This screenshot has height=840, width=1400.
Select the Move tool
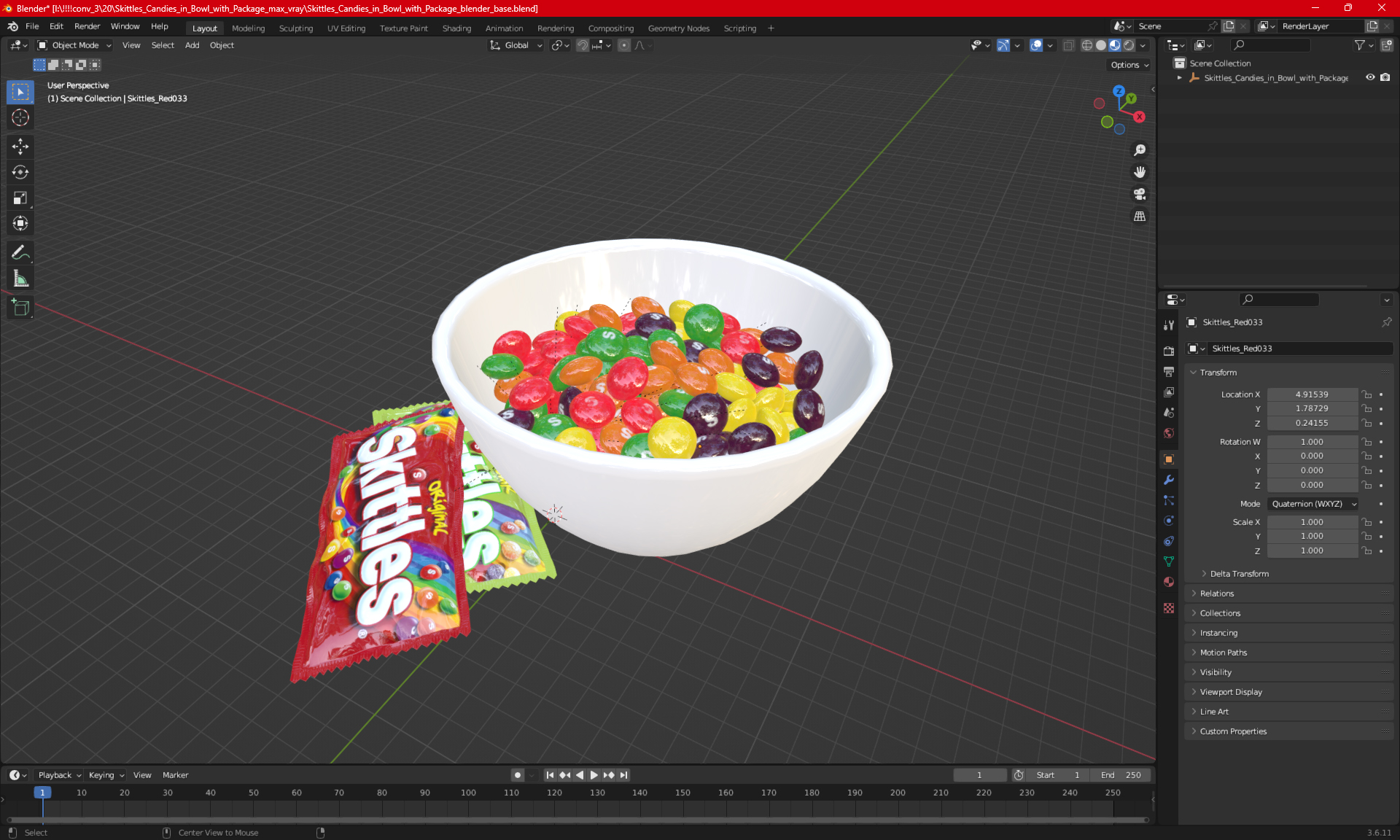pos(20,147)
